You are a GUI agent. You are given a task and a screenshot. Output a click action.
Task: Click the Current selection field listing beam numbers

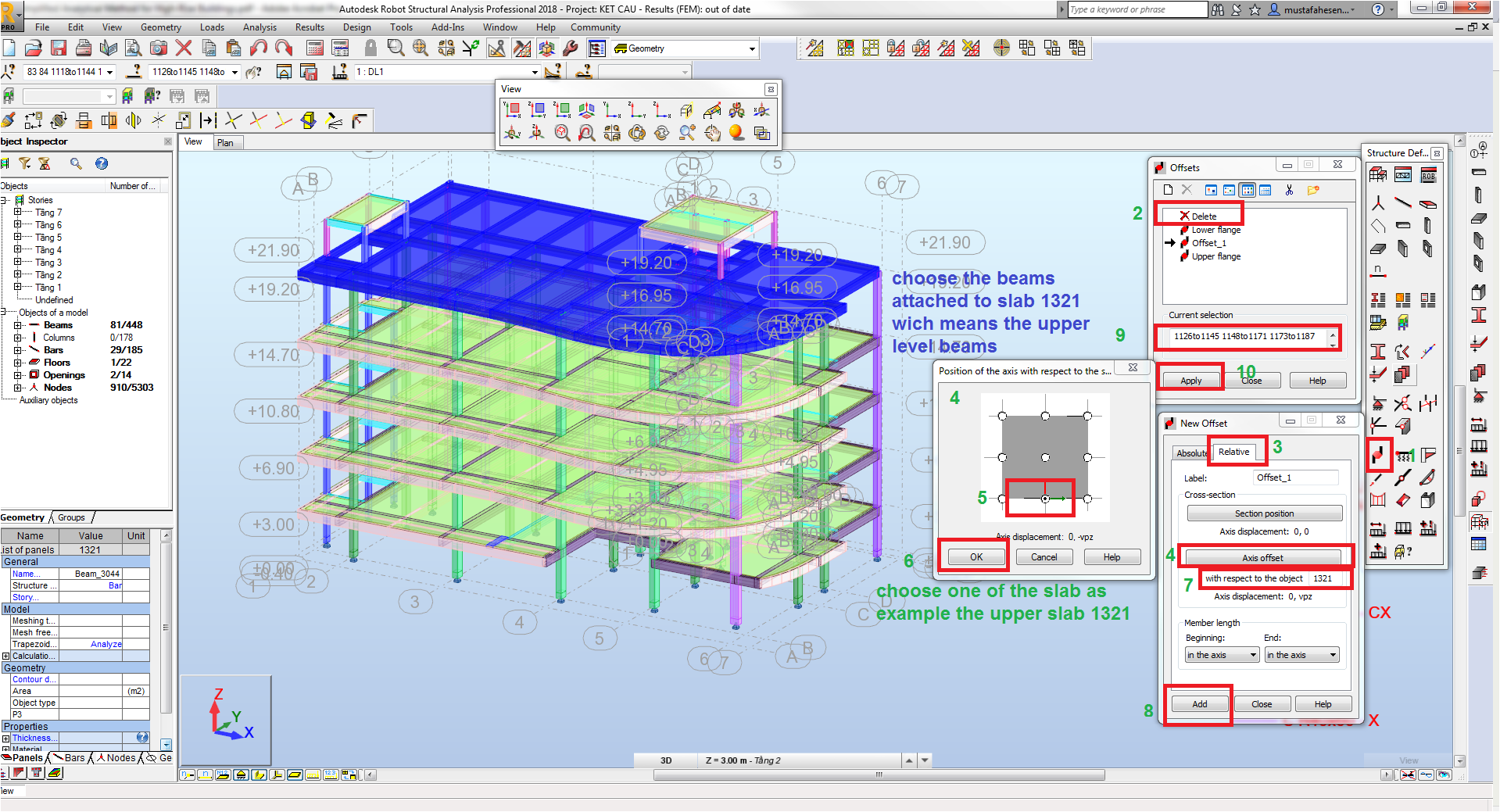1245,337
